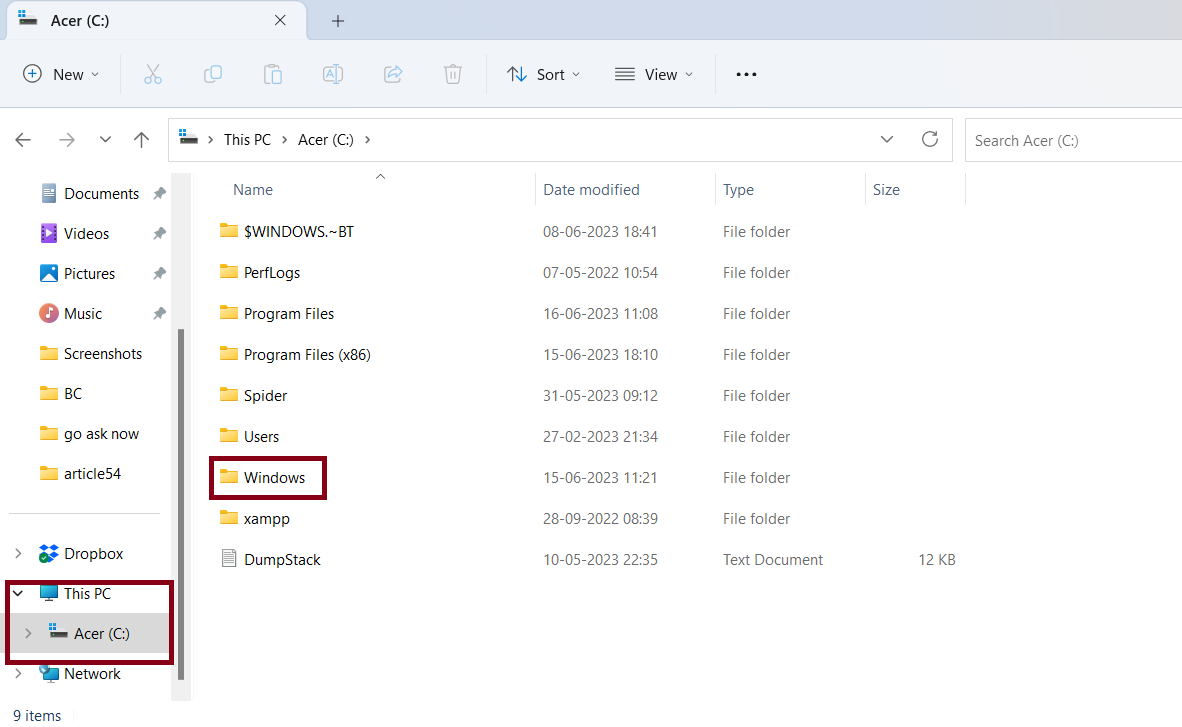Collapse the This PC tree node
The height and width of the screenshot is (727, 1182).
click(18, 593)
